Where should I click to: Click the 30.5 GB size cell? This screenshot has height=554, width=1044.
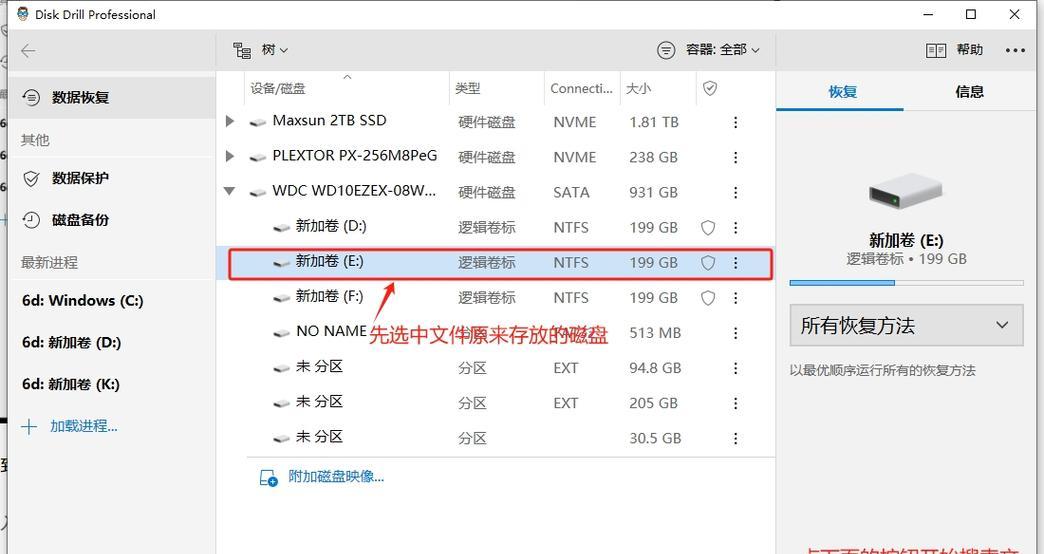[x=654, y=439]
